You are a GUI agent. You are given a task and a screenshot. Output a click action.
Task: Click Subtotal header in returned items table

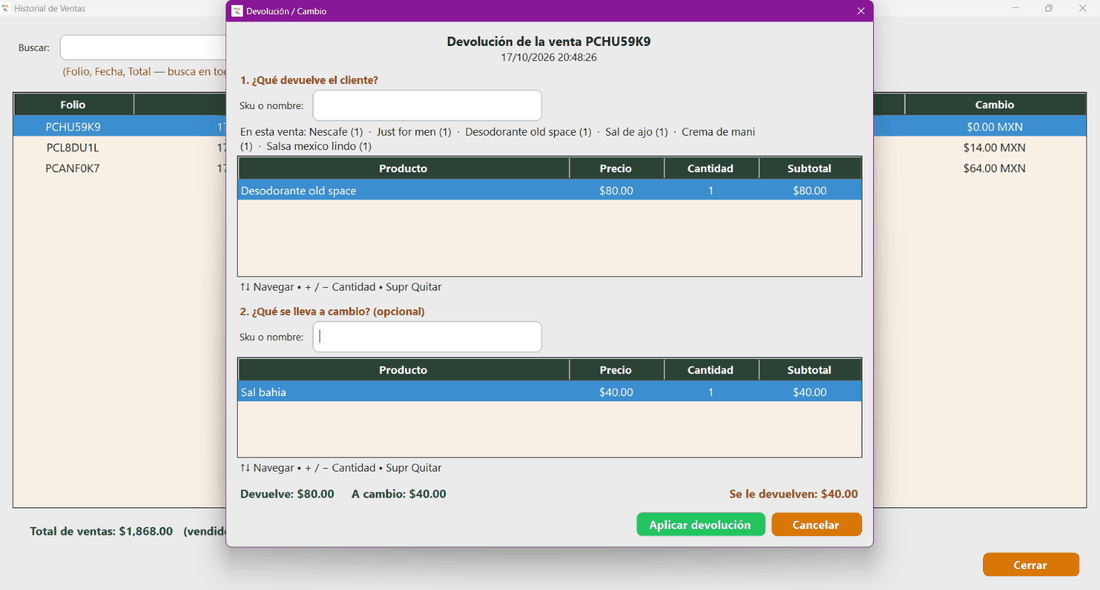810,168
